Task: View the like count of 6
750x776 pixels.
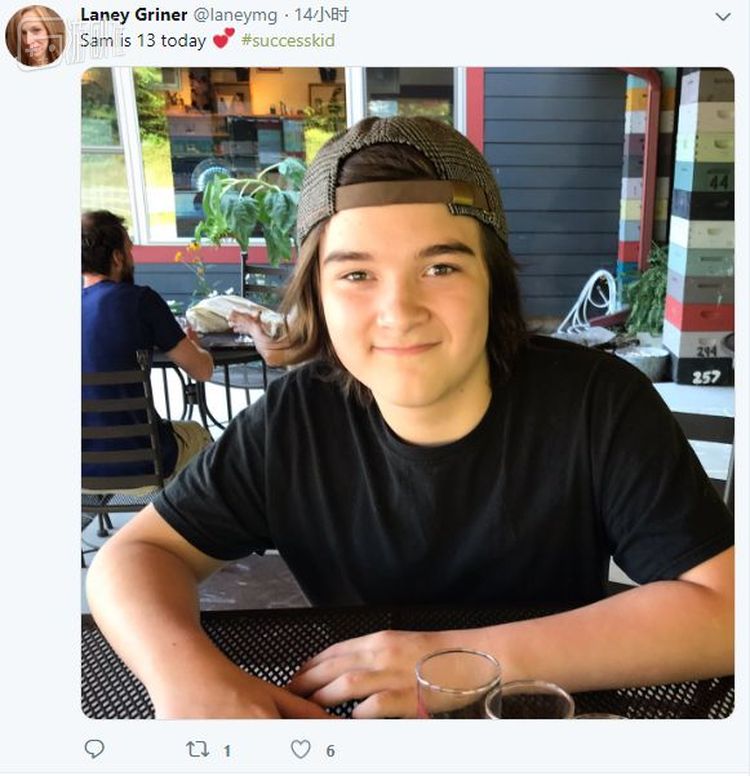Action: click(x=330, y=750)
